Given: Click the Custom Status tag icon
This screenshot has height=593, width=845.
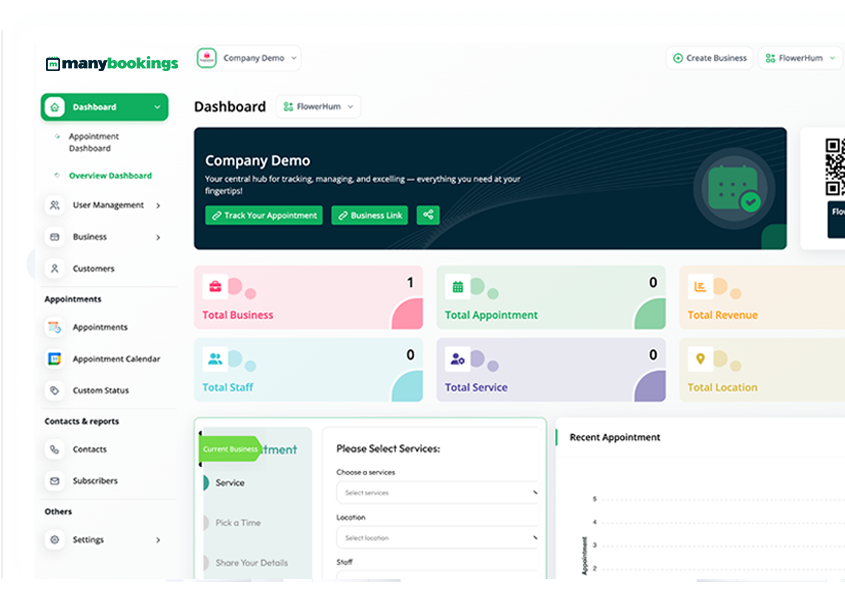Looking at the screenshot, I should (x=54, y=391).
